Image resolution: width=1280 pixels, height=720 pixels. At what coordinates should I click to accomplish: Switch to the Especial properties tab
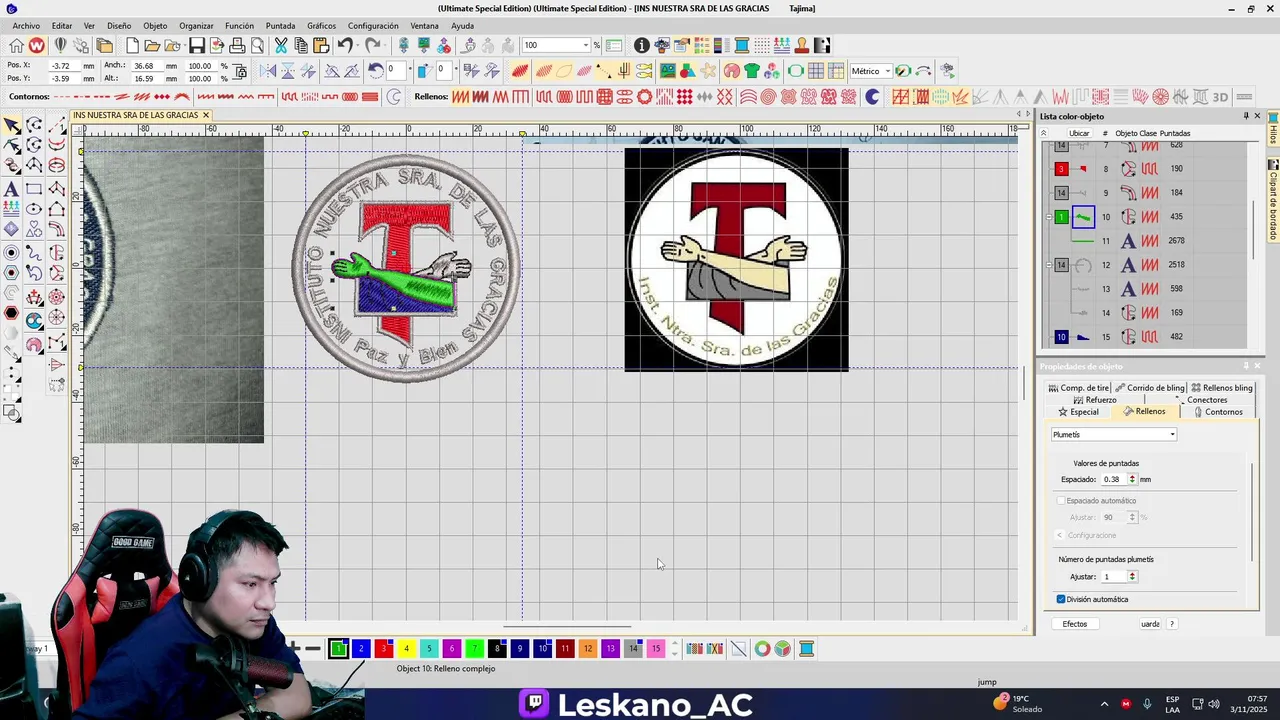1078,412
